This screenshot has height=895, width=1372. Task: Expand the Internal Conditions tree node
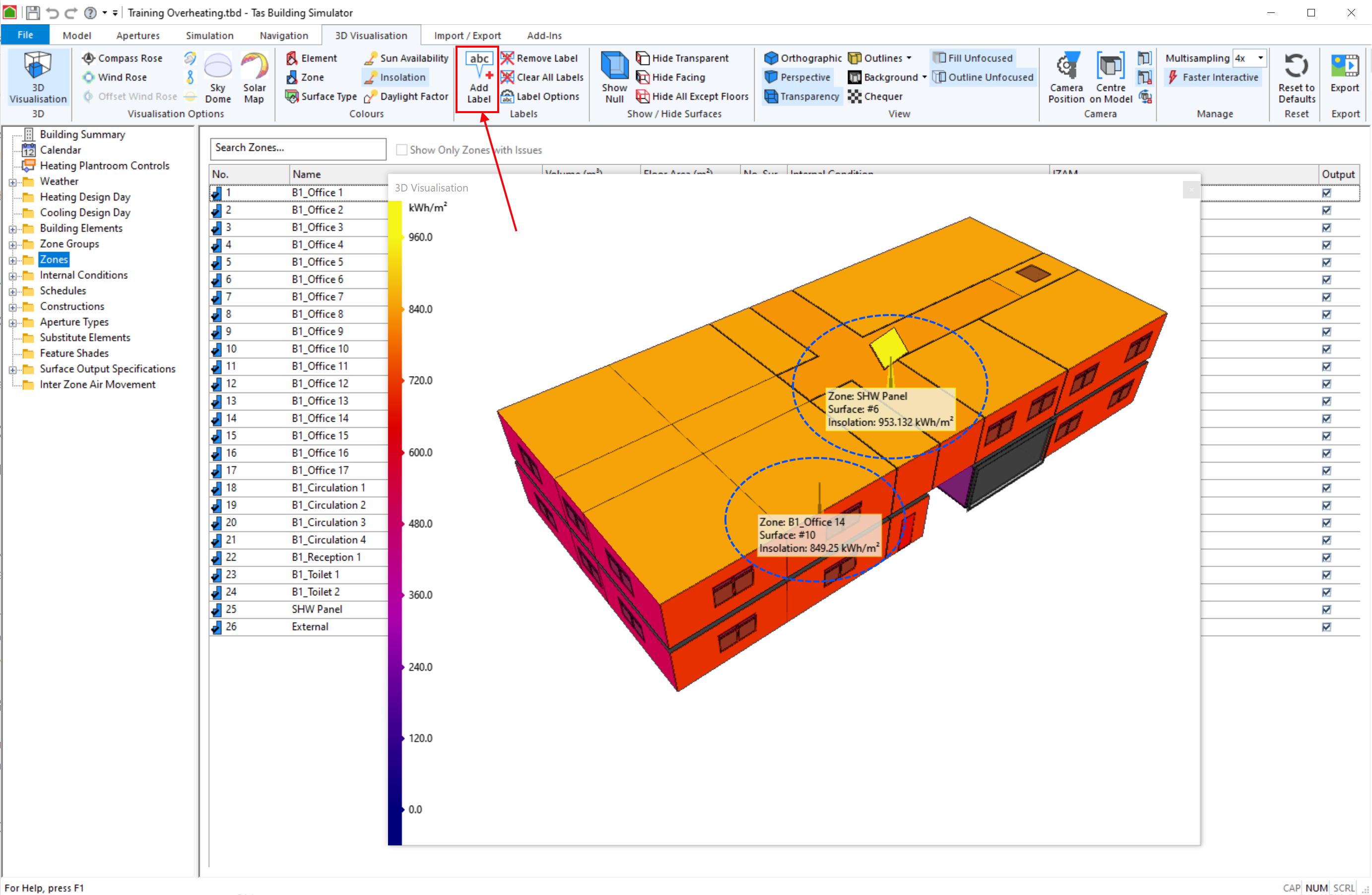(13, 276)
